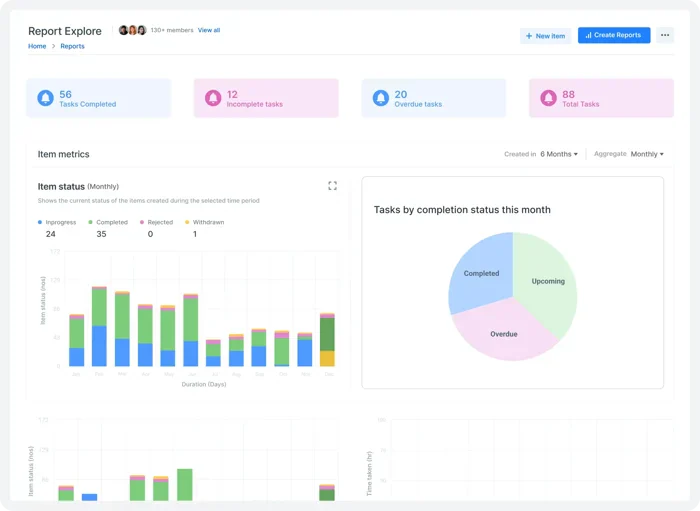The height and width of the screenshot is (511, 700).
Task: Toggle the Rejected legend series
Action: click(156, 222)
